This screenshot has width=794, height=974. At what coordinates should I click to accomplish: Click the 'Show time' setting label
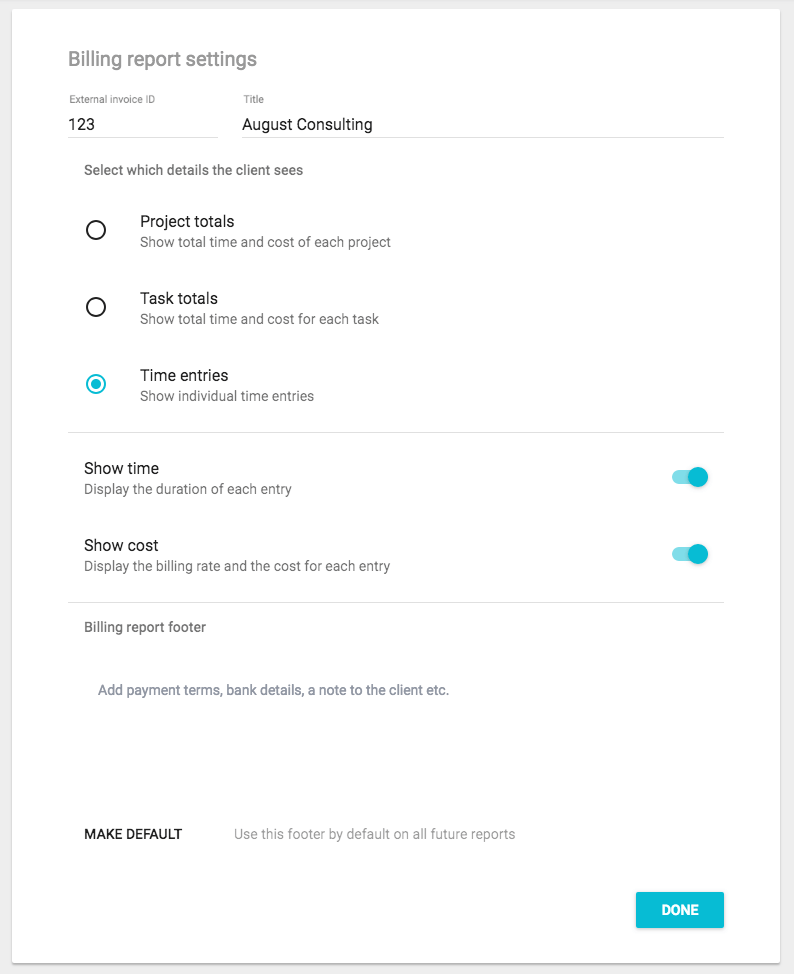[x=121, y=468]
